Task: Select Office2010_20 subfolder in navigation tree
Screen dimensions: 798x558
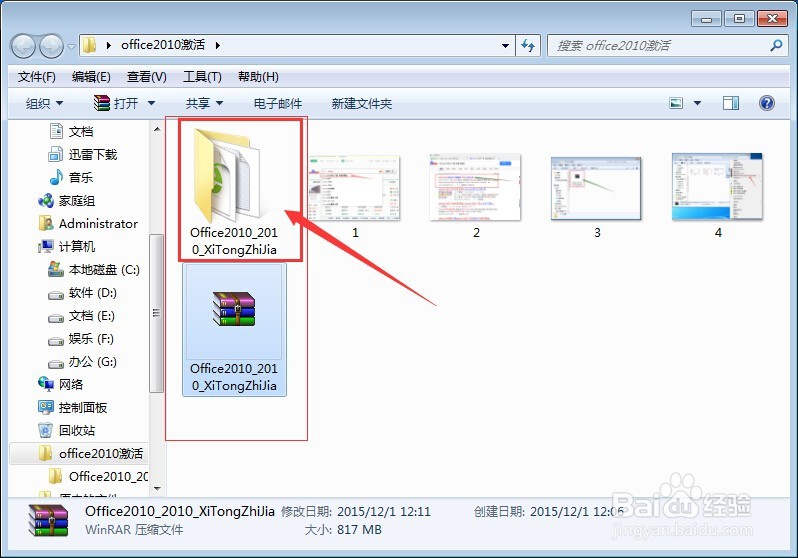Action: point(99,476)
